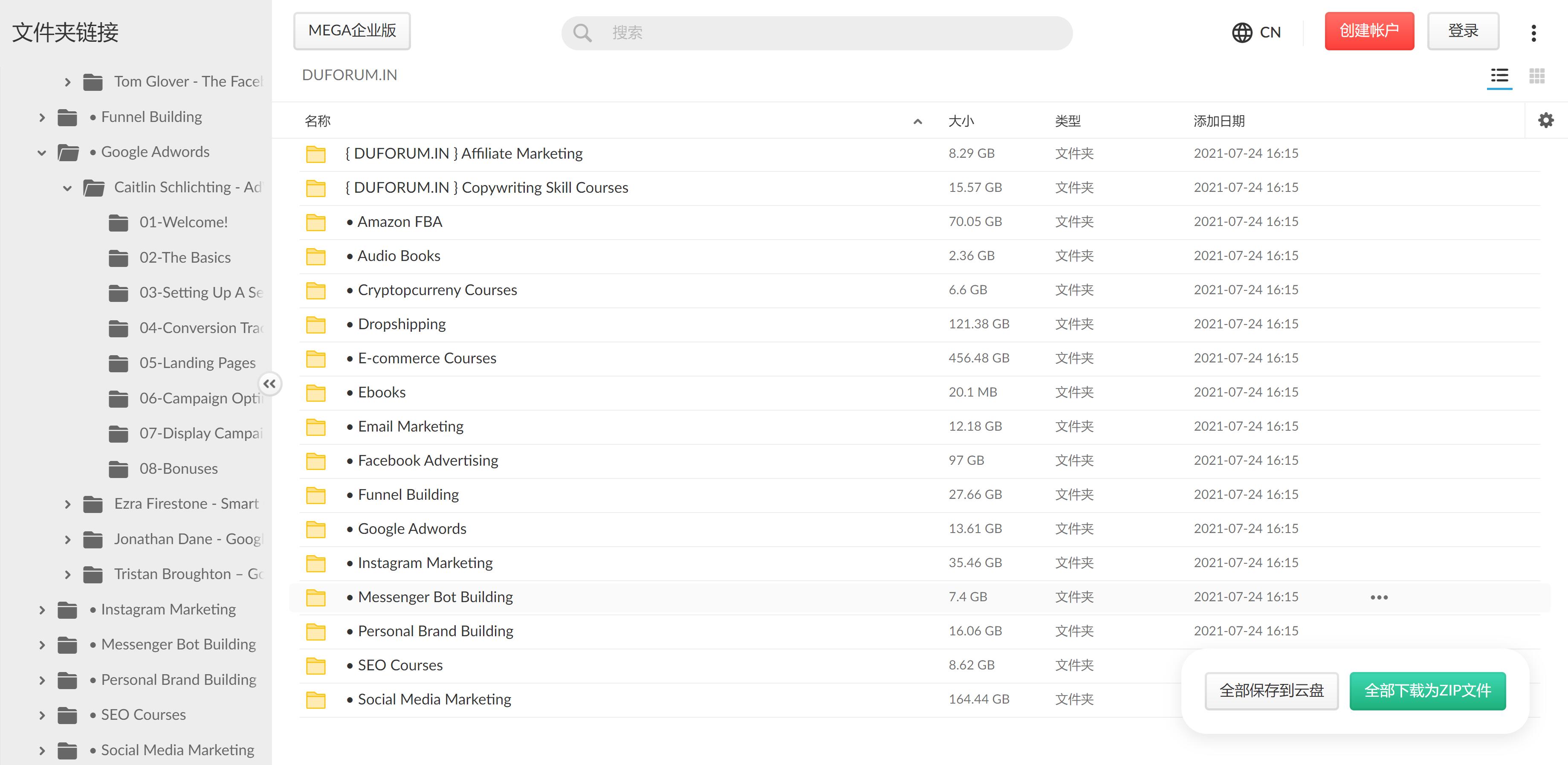Open the three-dot more menu in header
The height and width of the screenshot is (765, 1568).
click(x=1534, y=33)
